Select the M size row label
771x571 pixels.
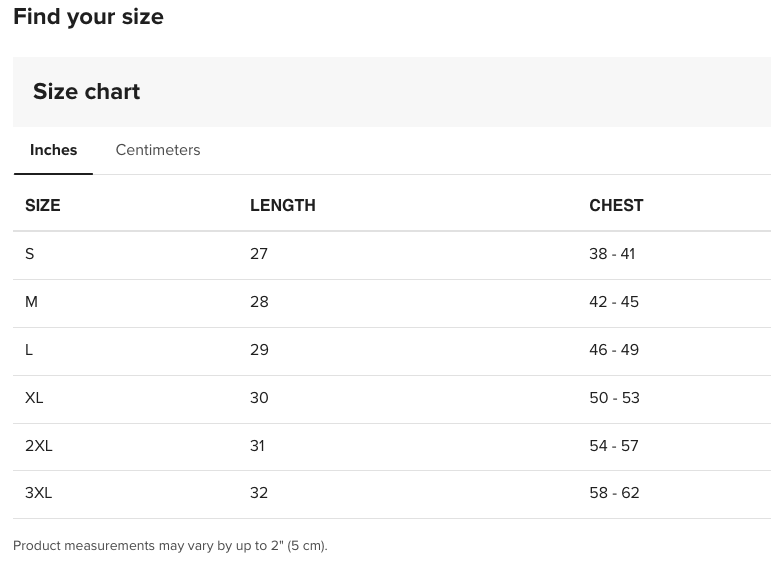[x=31, y=302]
